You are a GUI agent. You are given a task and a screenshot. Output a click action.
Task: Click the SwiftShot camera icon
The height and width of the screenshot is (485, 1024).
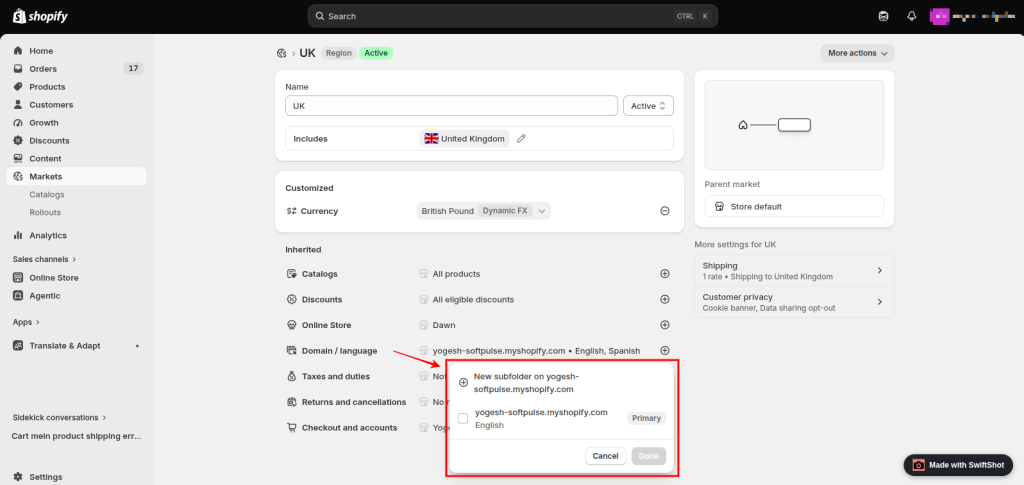pos(918,465)
